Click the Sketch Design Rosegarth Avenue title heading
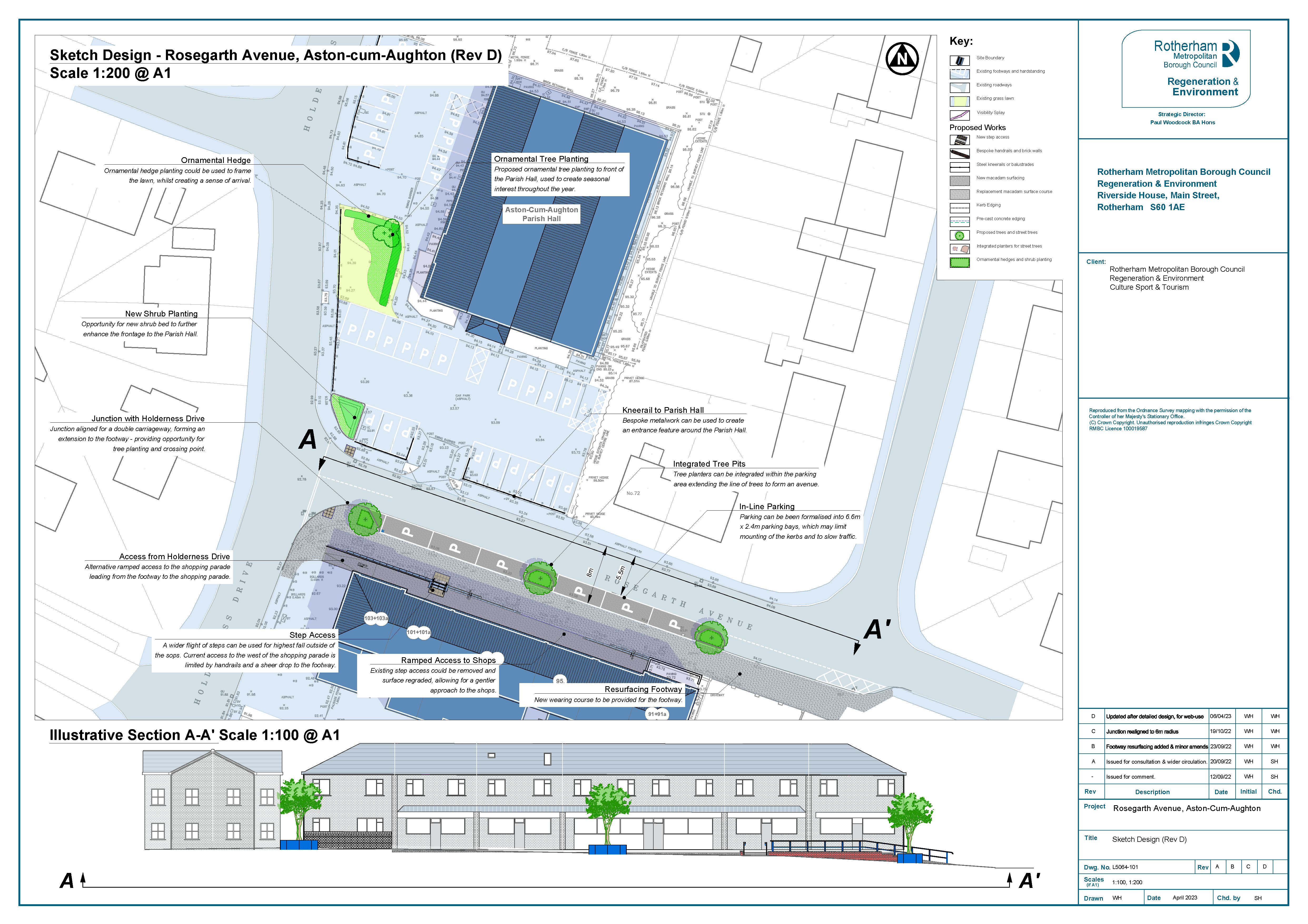This screenshot has width=1308, height=924. (x=276, y=55)
